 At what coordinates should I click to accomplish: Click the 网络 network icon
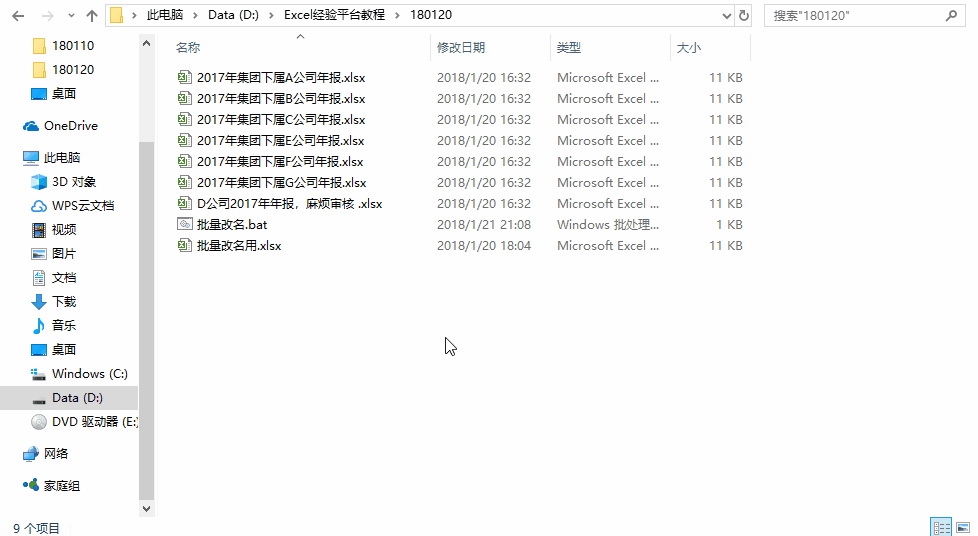click(31, 454)
